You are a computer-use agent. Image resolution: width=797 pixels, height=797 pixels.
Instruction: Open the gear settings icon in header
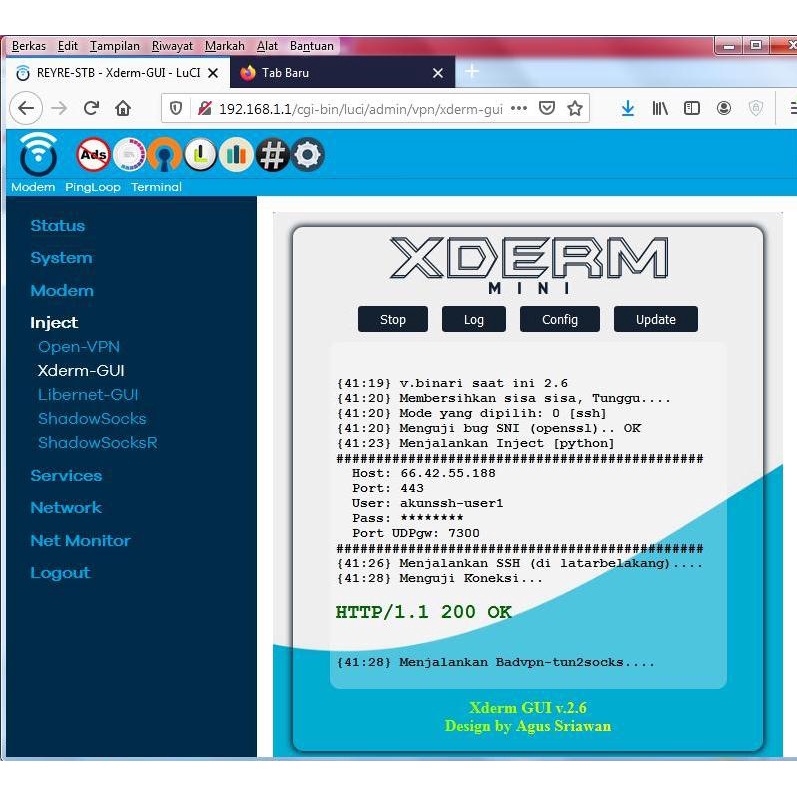tap(307, 154)
